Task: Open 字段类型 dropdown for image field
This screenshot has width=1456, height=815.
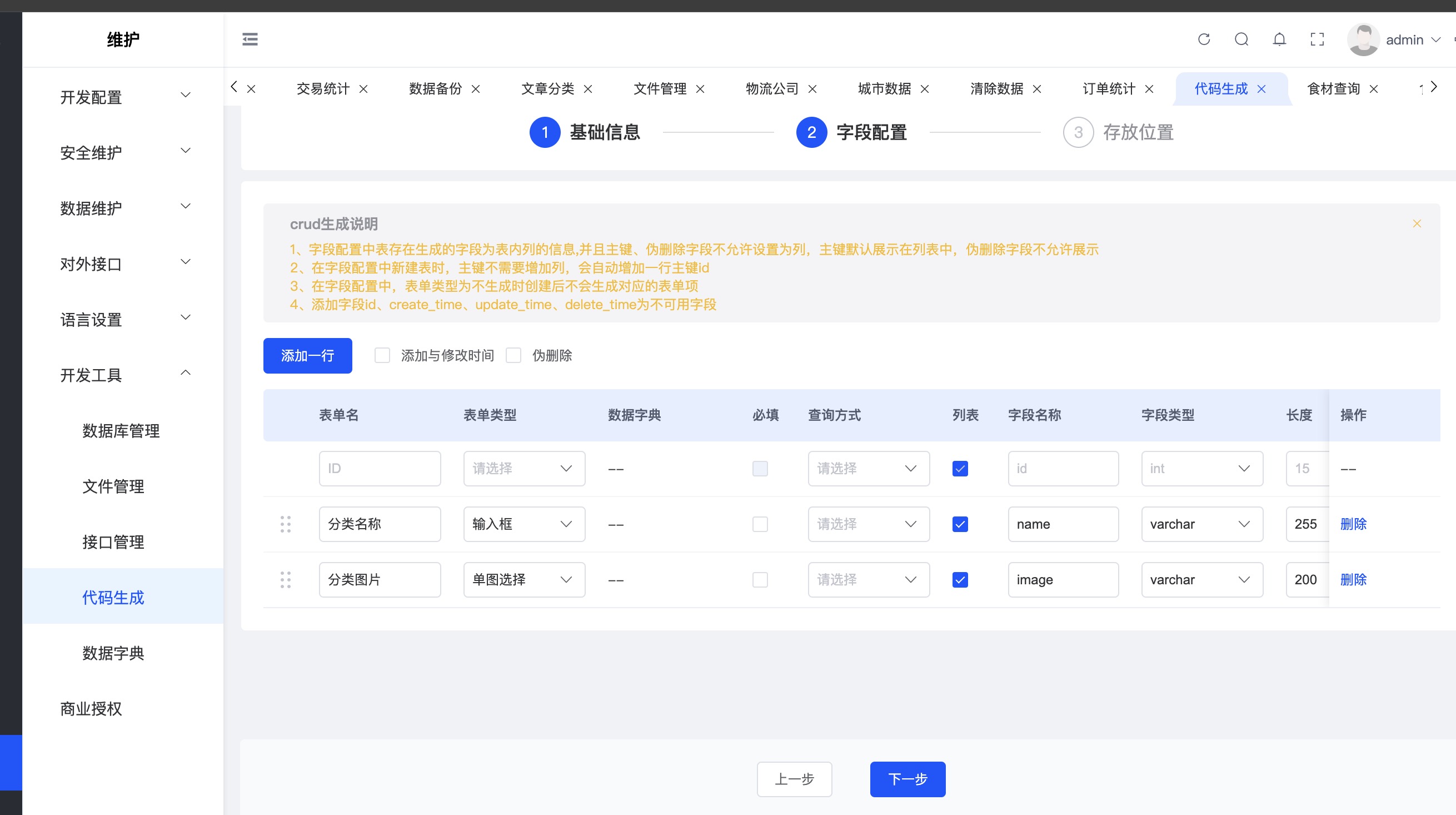Action: coord(1202,580)
